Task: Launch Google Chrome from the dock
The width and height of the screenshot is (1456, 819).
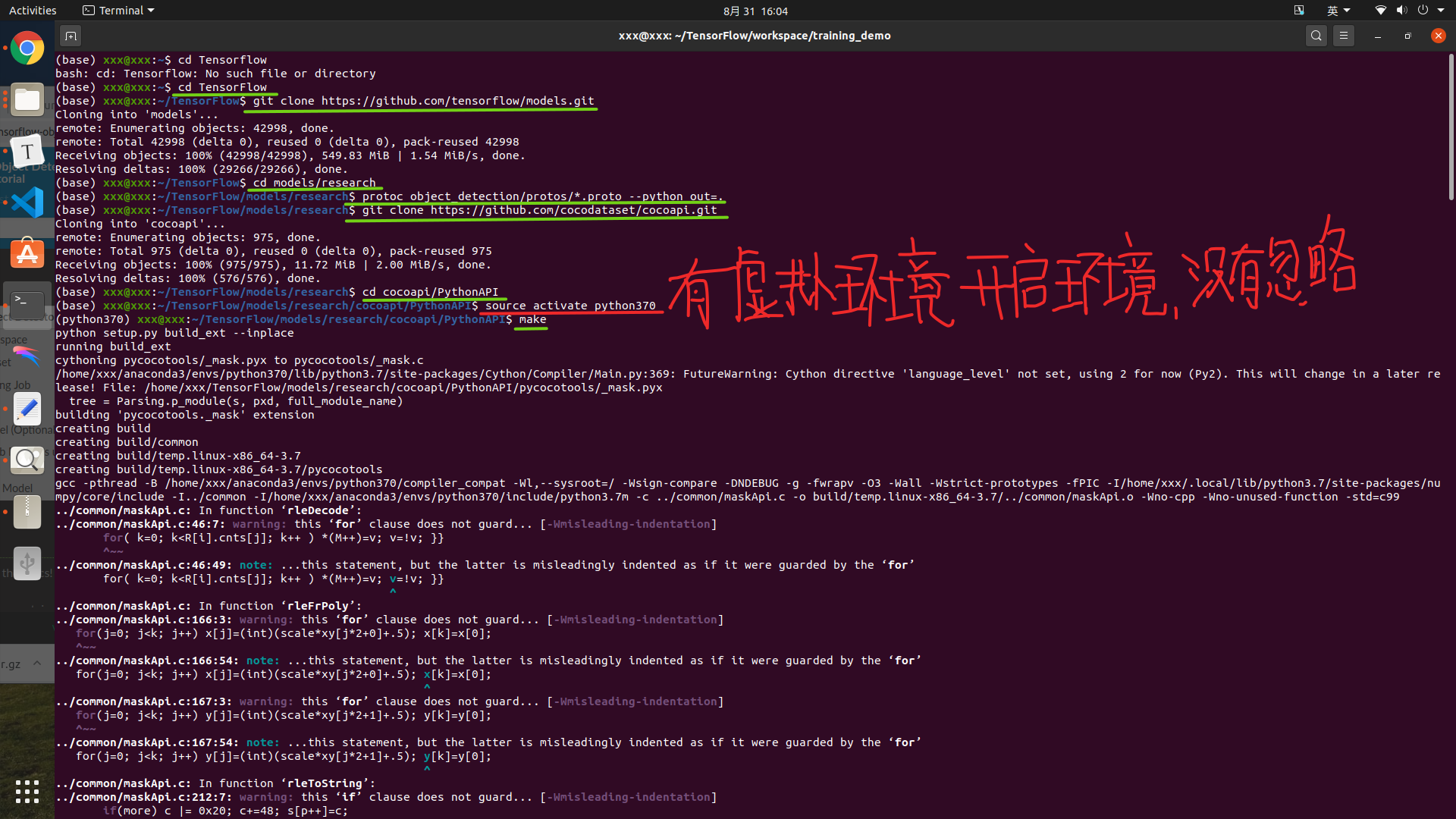Action: (x=27, y=49)
